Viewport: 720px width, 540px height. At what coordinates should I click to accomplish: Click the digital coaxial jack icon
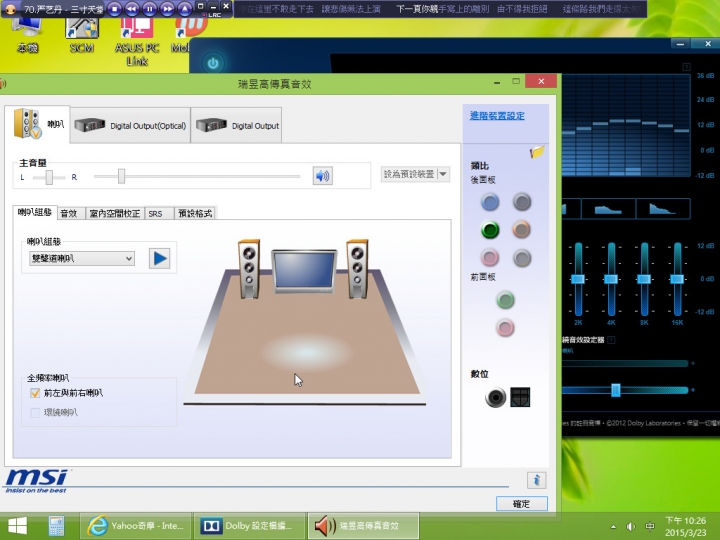[495, 397]
